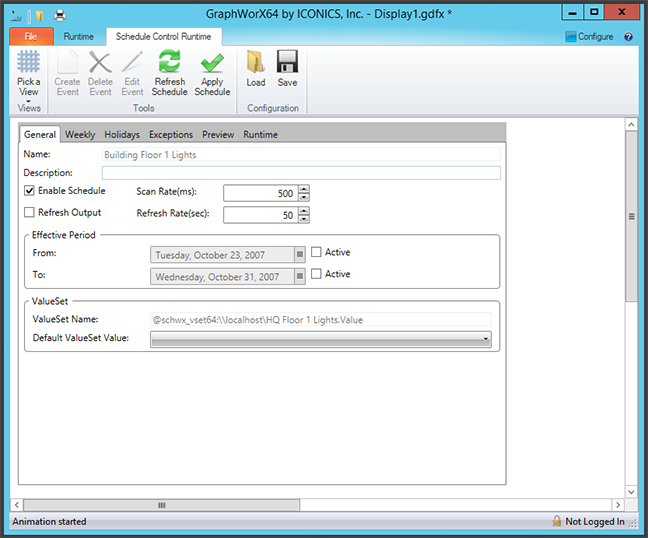
Task: Click the Configure icon in title area
Action: click(x=570, y=37)
